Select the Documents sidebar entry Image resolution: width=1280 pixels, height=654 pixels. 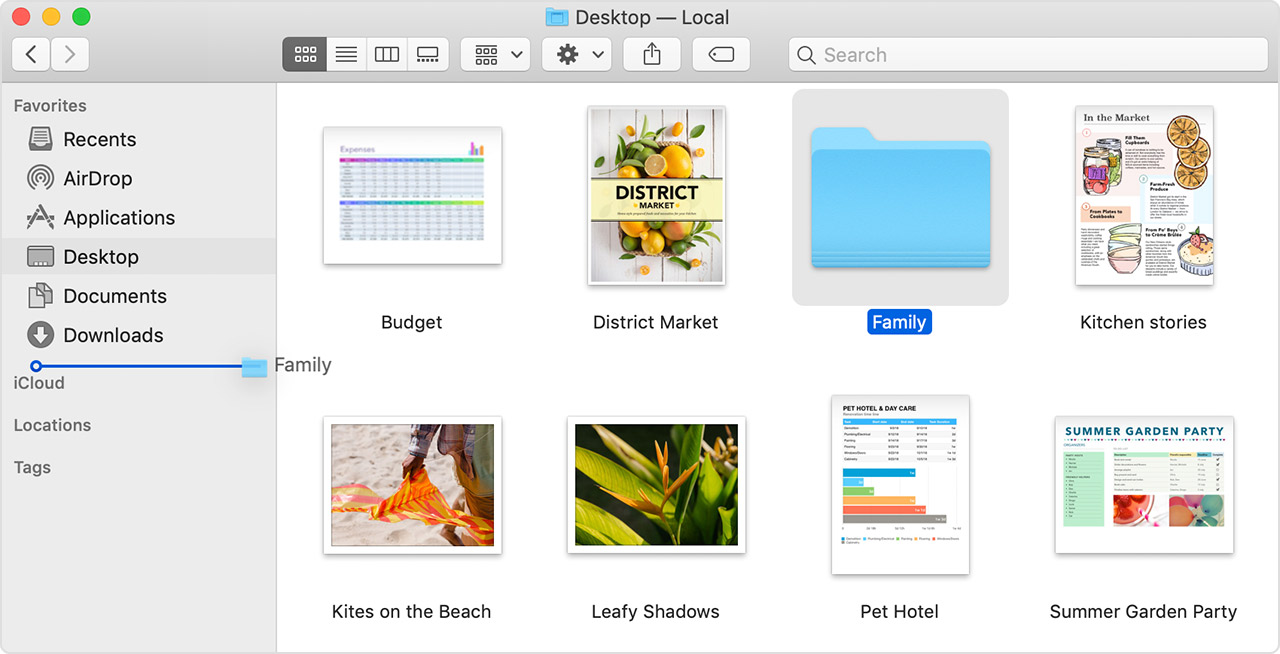pos(114,296)
